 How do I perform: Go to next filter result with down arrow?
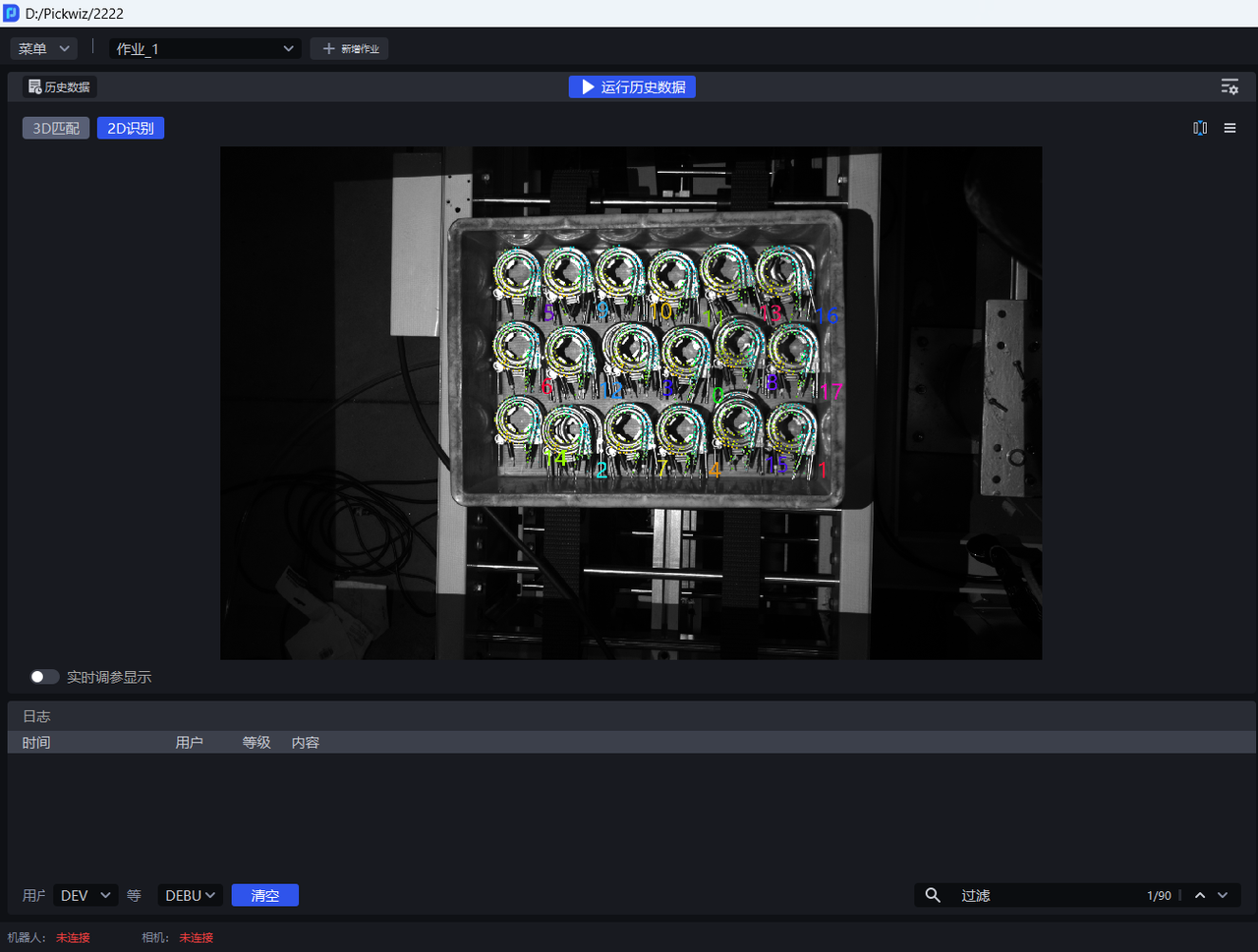tap(1223, 895)
